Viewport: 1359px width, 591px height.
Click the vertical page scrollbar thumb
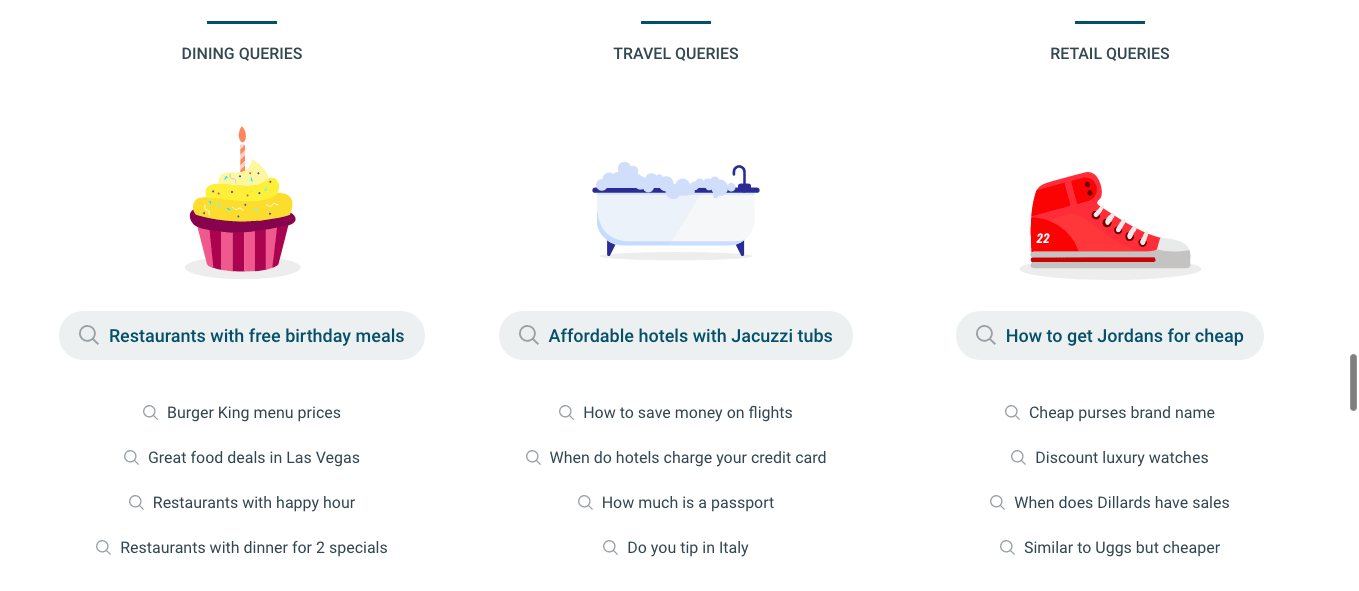point(1353,382)
